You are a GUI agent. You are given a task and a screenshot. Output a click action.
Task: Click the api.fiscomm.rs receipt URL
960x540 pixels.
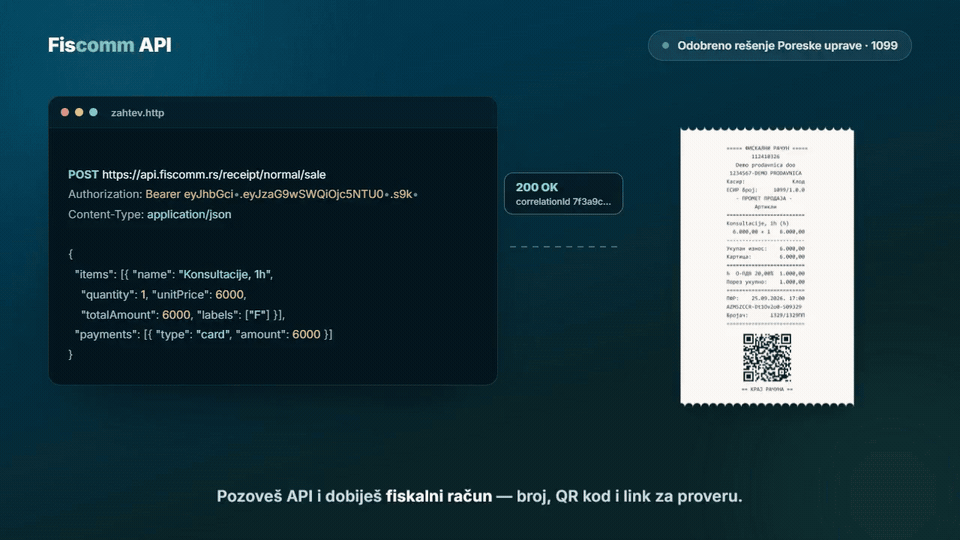pyautogui.click(x=214, y=174)
